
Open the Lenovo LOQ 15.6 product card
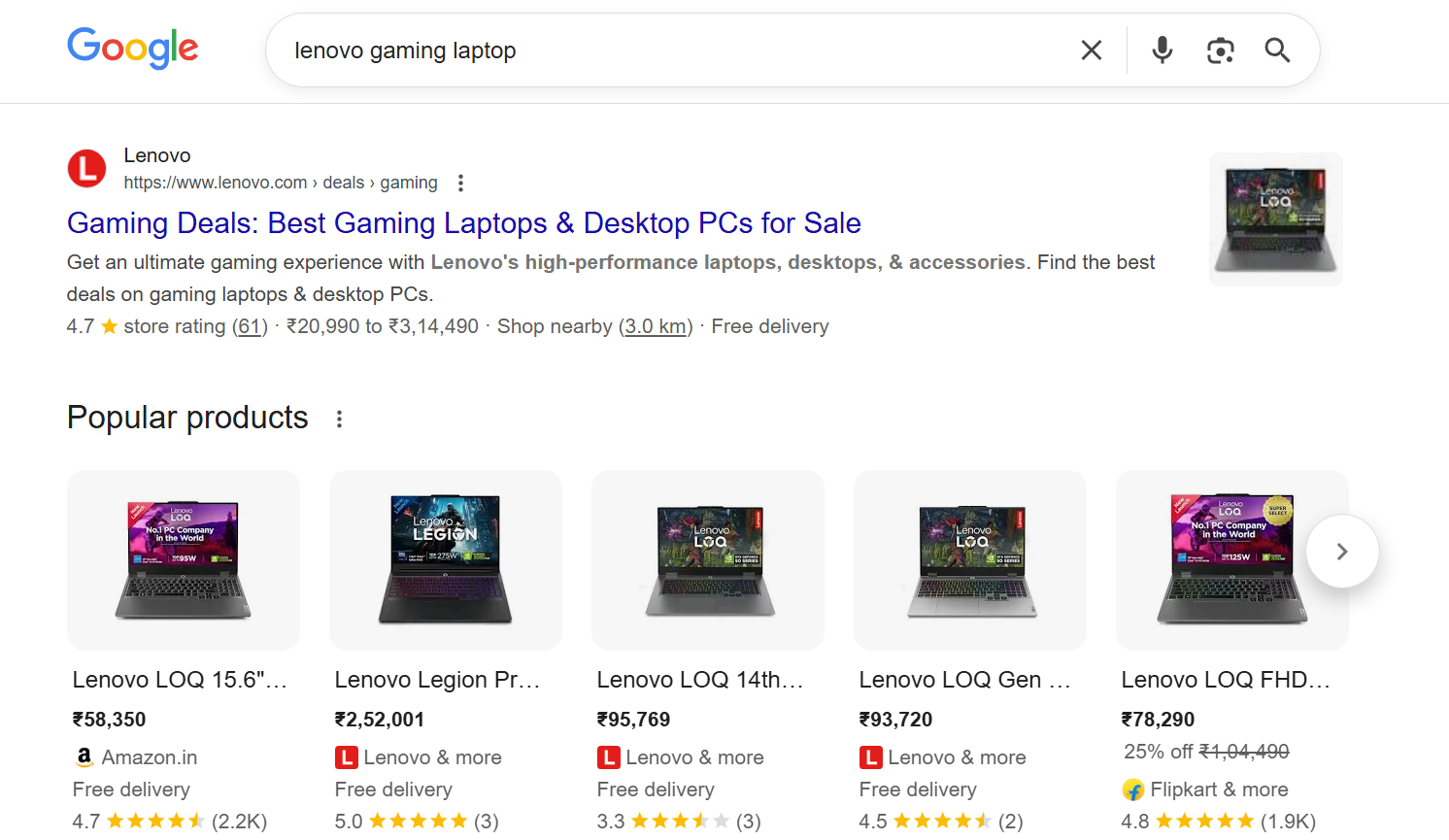point(183,560)
